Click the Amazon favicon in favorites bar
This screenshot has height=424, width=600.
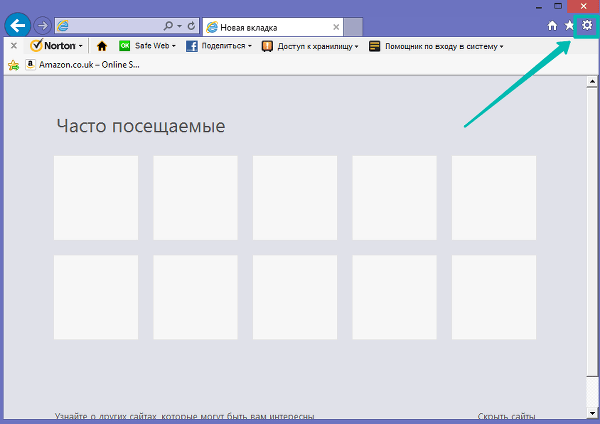tap(31, 64)
